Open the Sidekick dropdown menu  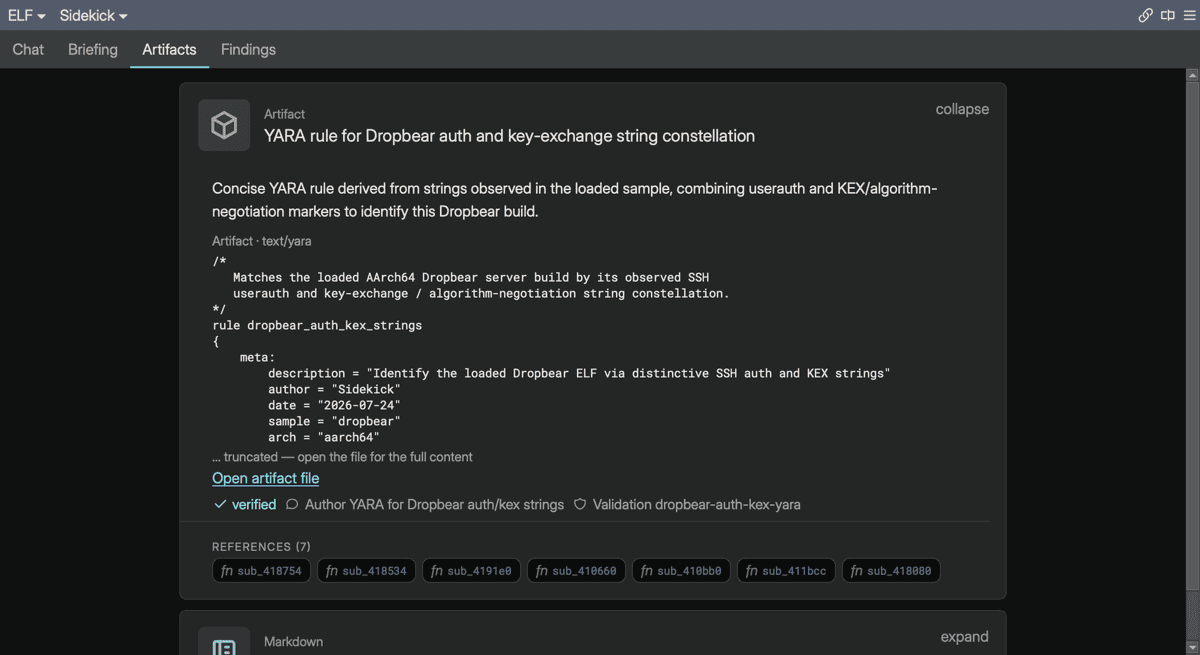point(93,16)
